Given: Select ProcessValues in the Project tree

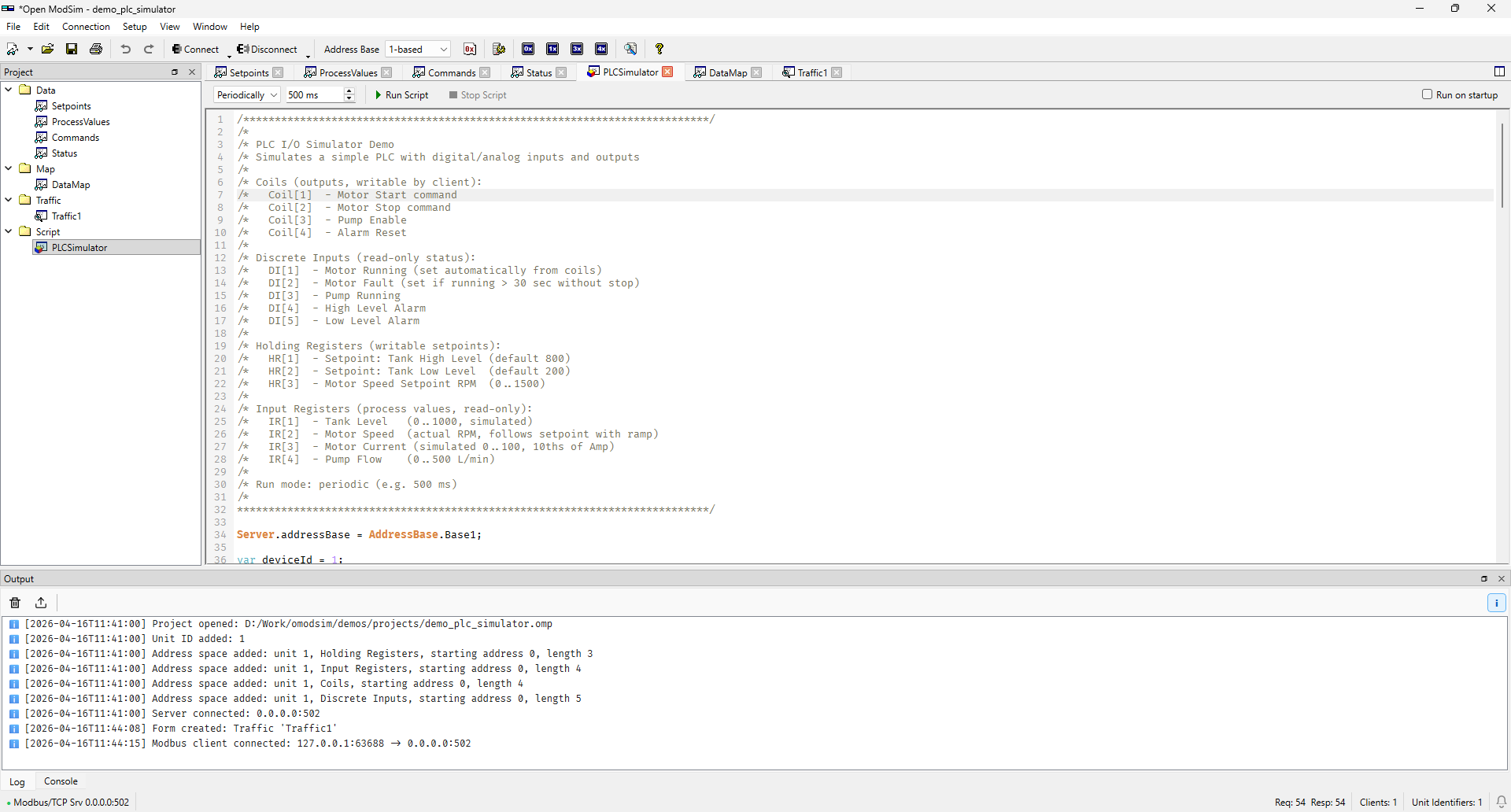Looking at the screenshot, I should [80, 121].
